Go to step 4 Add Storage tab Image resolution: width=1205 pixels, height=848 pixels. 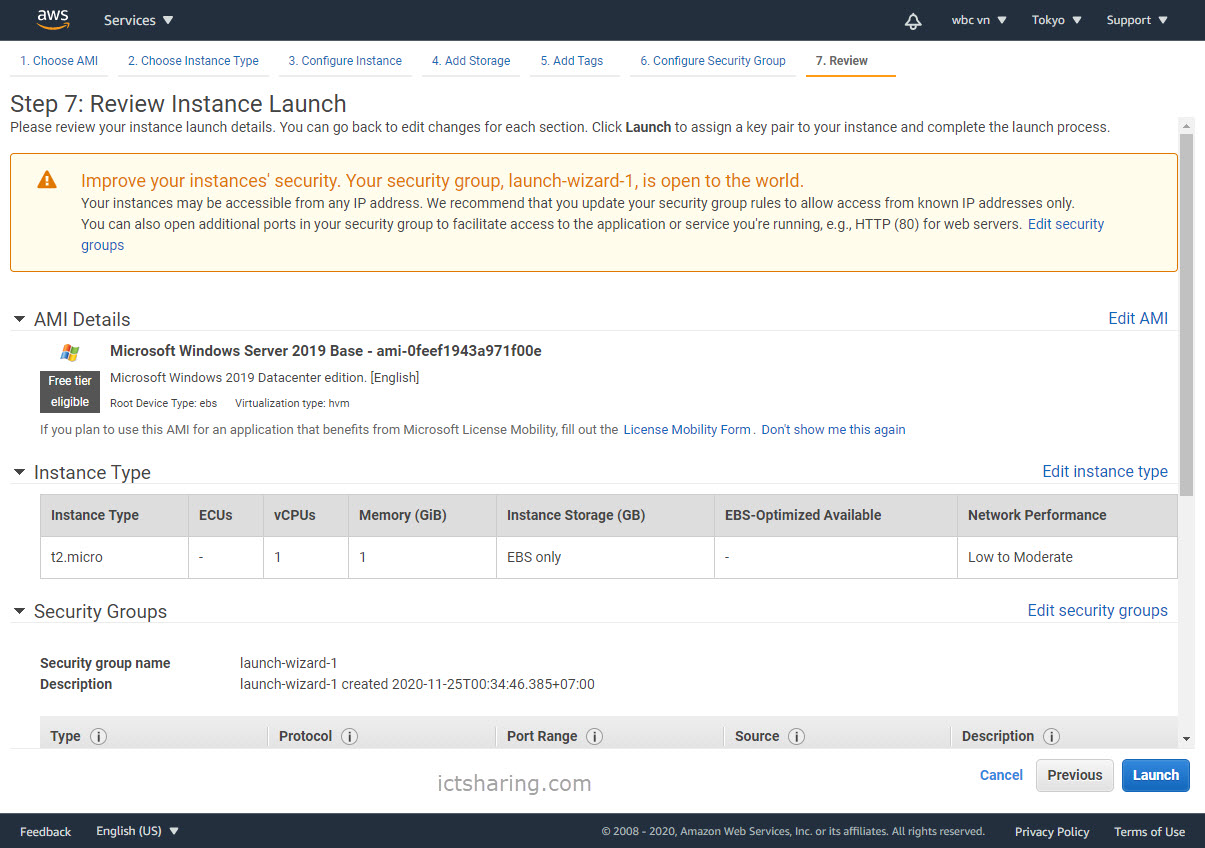[x=471, y=61]
